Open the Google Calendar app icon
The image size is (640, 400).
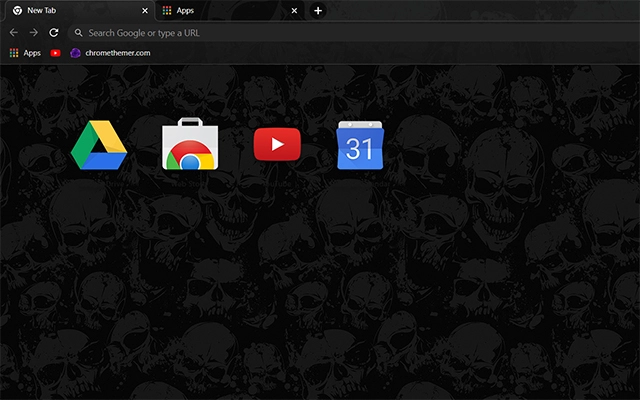pyautogui.click(x=360, y=145)
